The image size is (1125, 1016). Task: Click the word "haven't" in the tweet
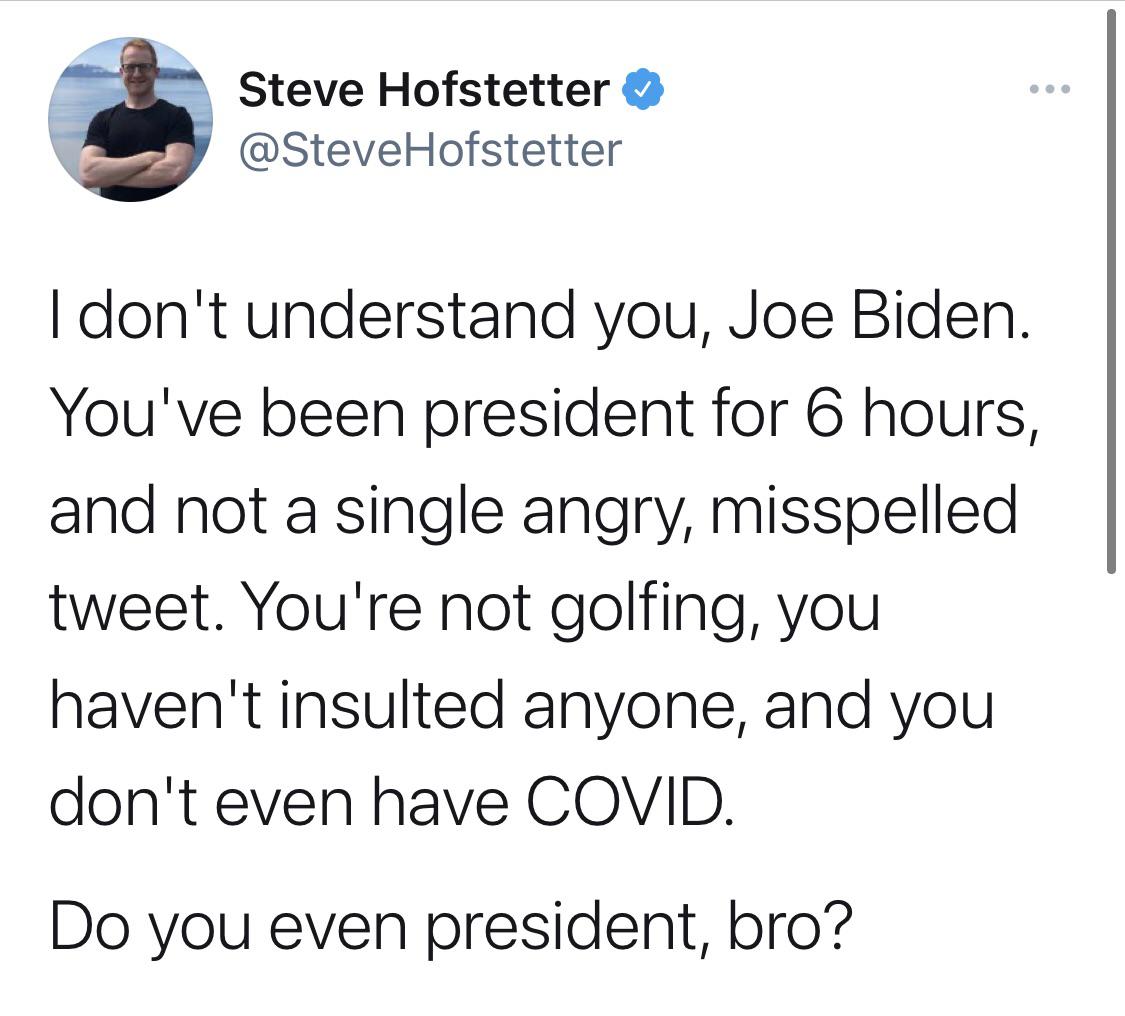tap(160, 705)
